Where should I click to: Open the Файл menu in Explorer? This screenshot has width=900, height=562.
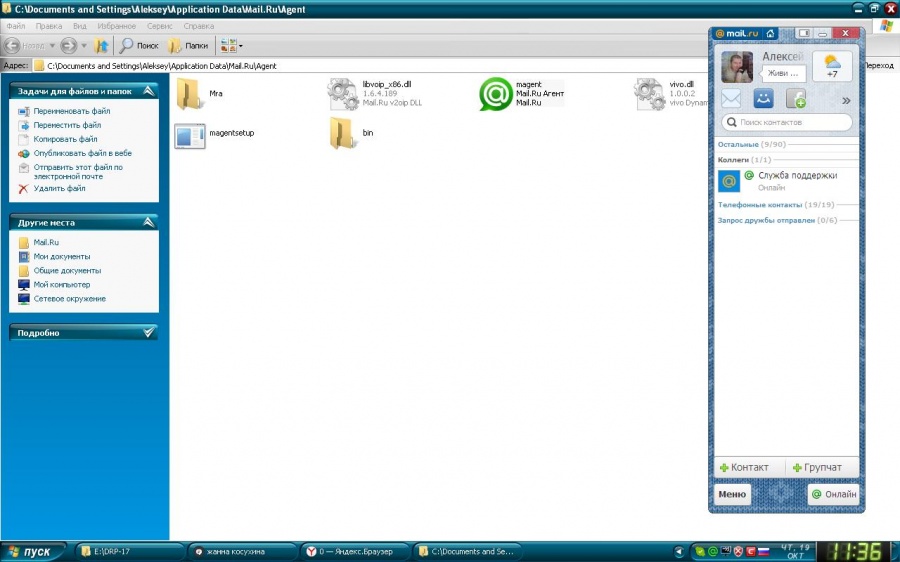[x=15, y=26]
